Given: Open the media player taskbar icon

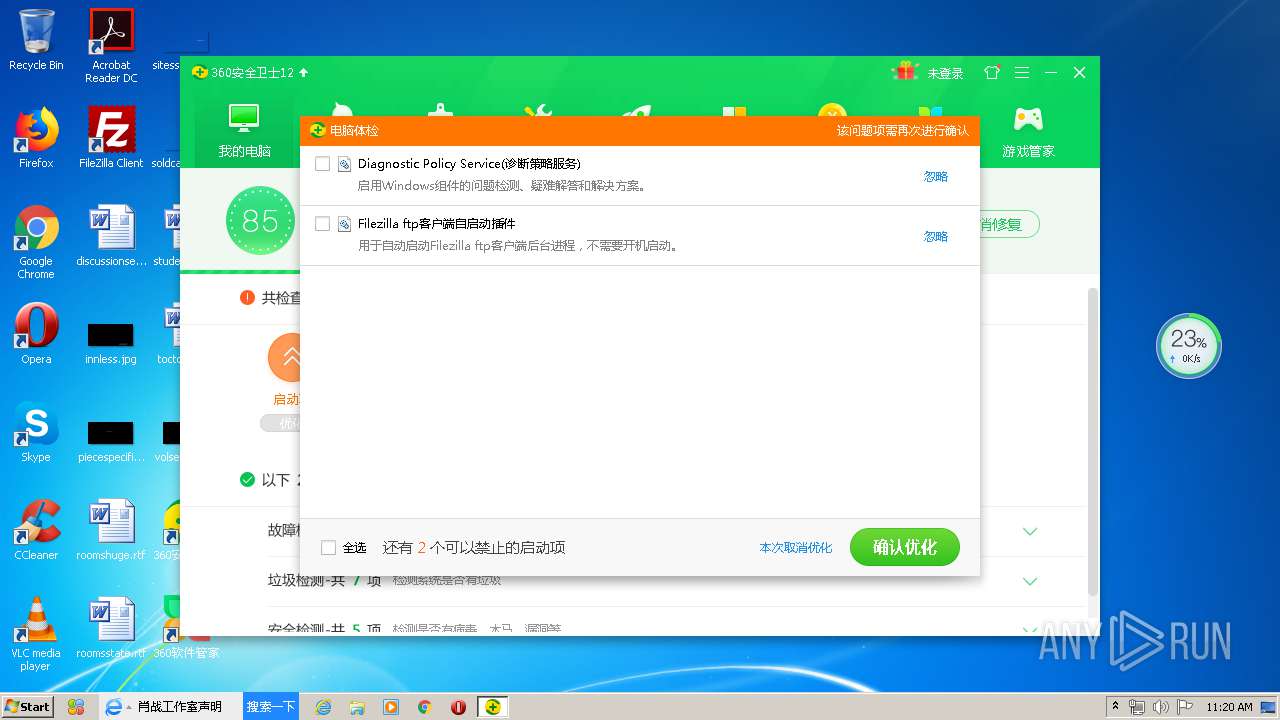Looking at the screenshot, I should click(391, 707).
